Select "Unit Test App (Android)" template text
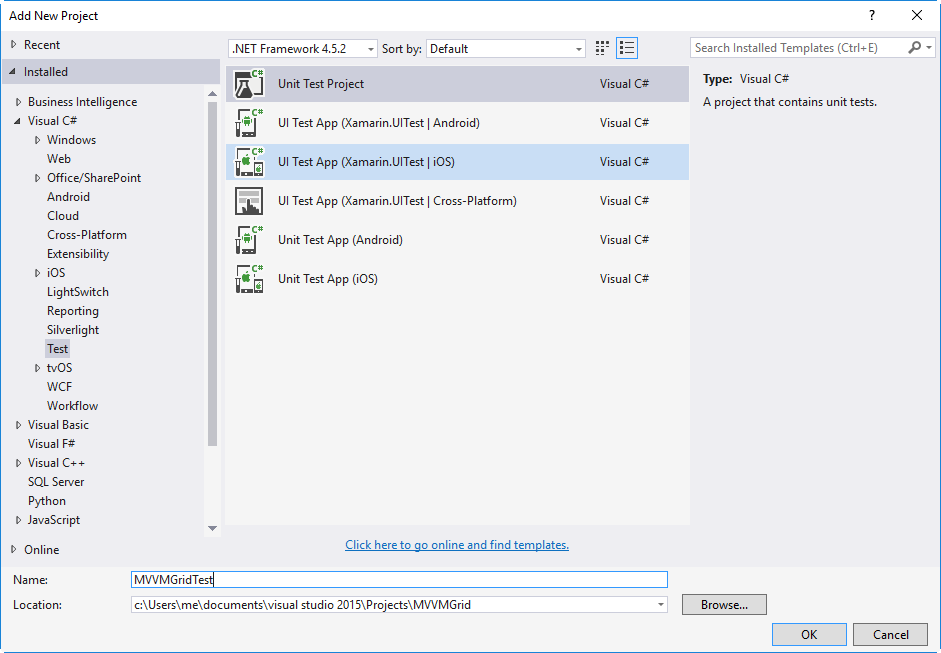This screenshot has height=653, width=941. coord(340,240)
